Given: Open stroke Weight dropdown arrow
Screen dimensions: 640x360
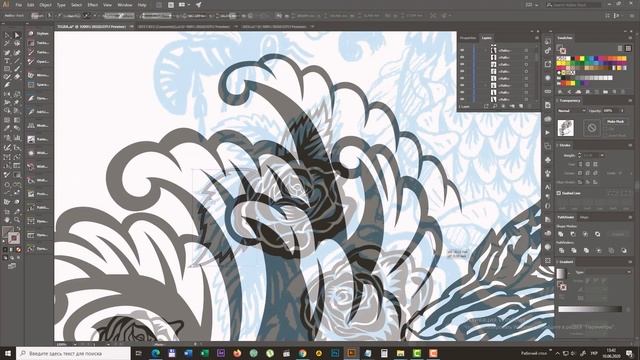Looking at the screenshot, I should pyautogui.click(x=602, y=156).
